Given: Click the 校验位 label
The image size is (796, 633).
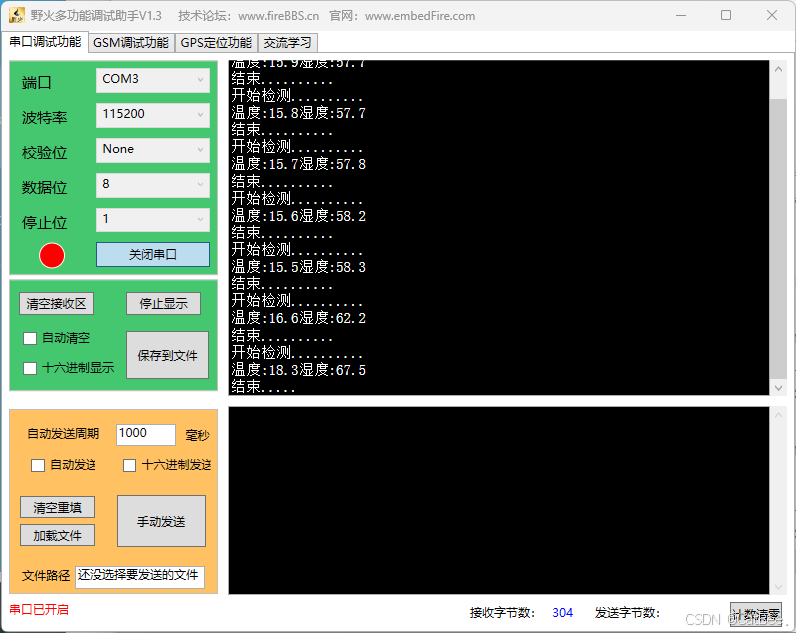Looking at the screenshot, I should [x=45, y=153].
